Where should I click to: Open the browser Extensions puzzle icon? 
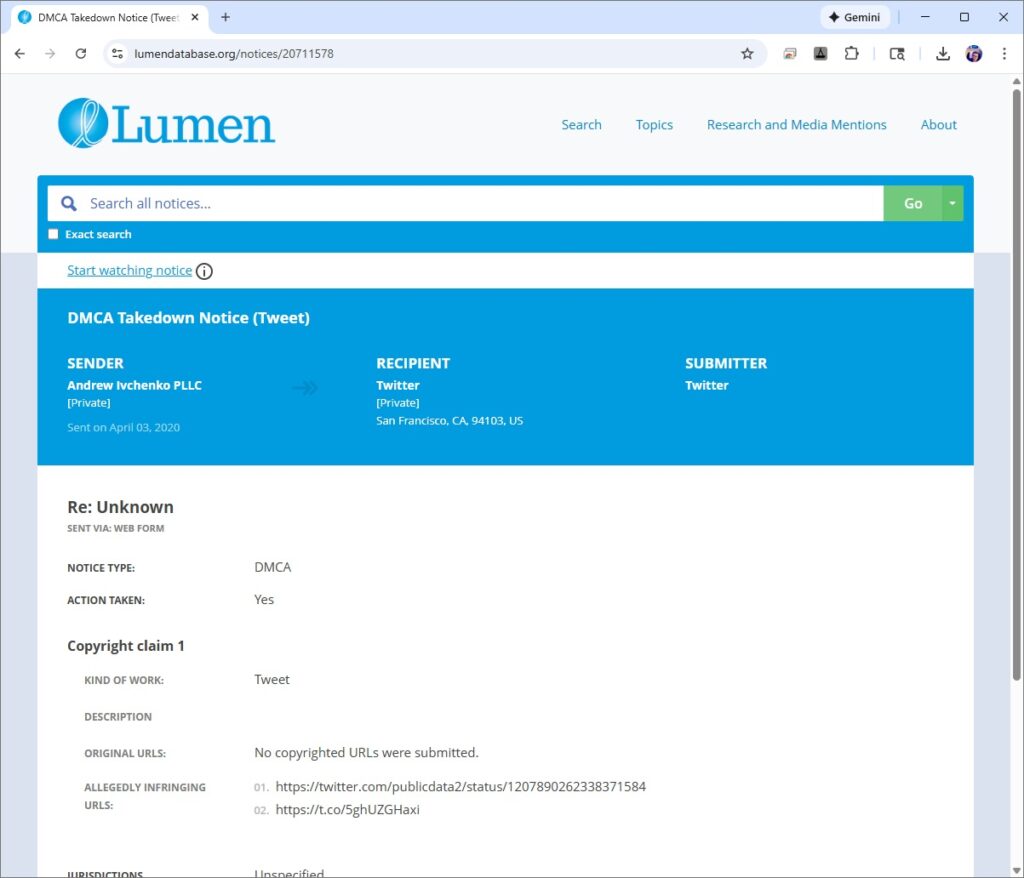[x=851, y=54]
